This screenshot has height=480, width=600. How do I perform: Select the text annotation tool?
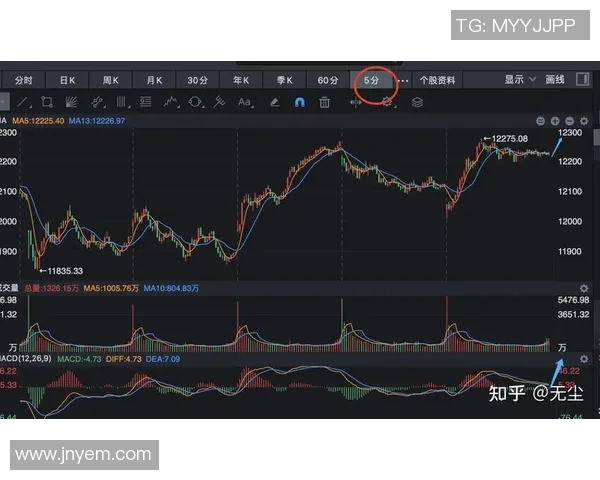(245, 102)
